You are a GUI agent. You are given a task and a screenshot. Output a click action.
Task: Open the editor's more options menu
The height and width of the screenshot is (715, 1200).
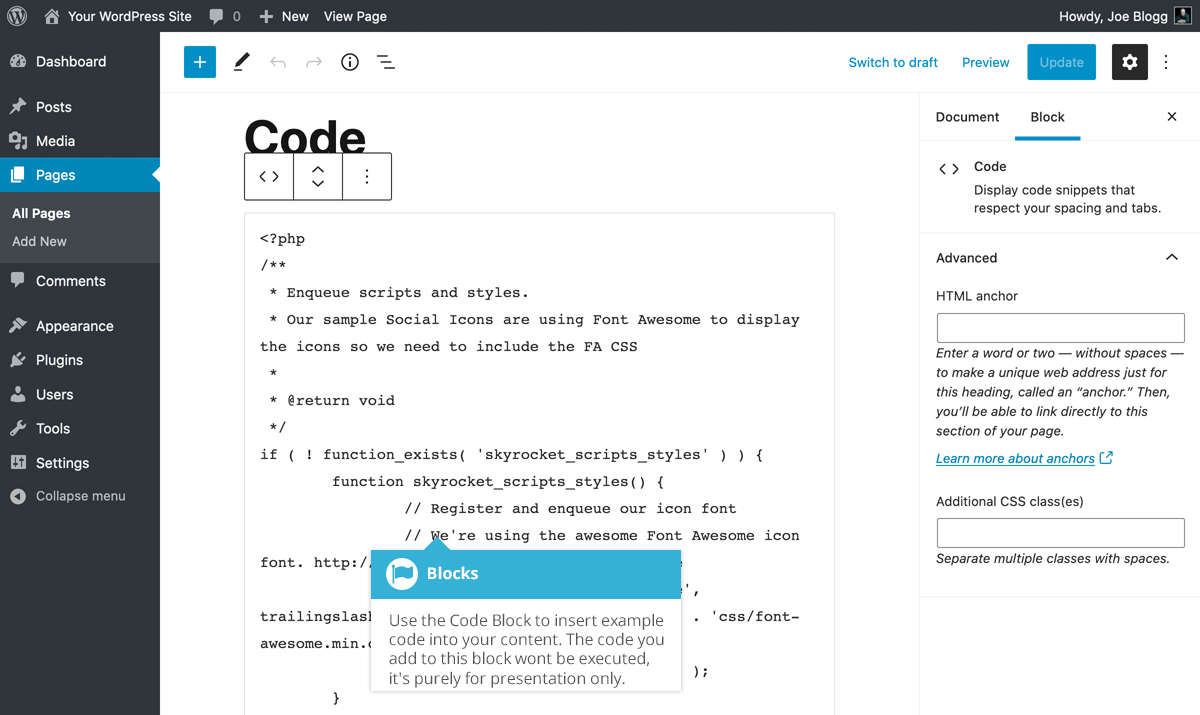[1166, 62]
